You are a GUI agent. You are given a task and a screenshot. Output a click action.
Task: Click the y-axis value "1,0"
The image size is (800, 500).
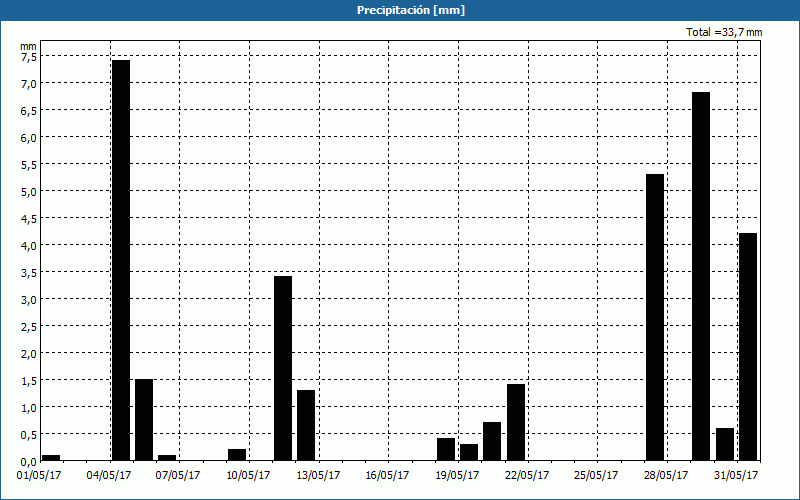coord(29,408)
